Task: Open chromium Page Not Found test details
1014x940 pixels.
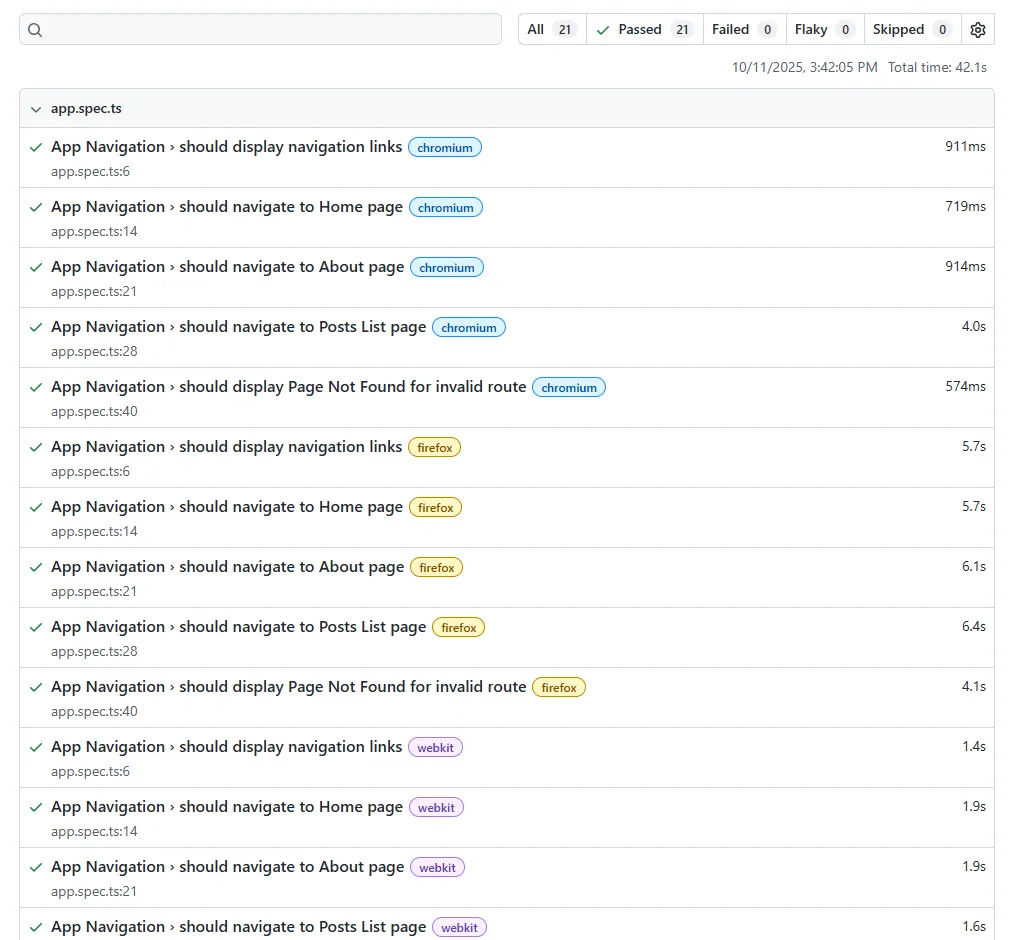Action: [x=288, y=387]
